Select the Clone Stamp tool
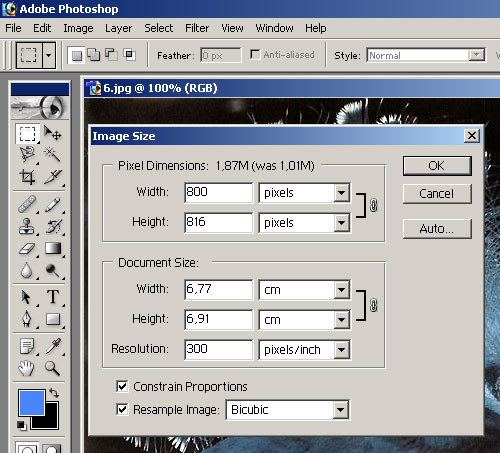The height and width of the screenshot is (453, 500). 27,226
